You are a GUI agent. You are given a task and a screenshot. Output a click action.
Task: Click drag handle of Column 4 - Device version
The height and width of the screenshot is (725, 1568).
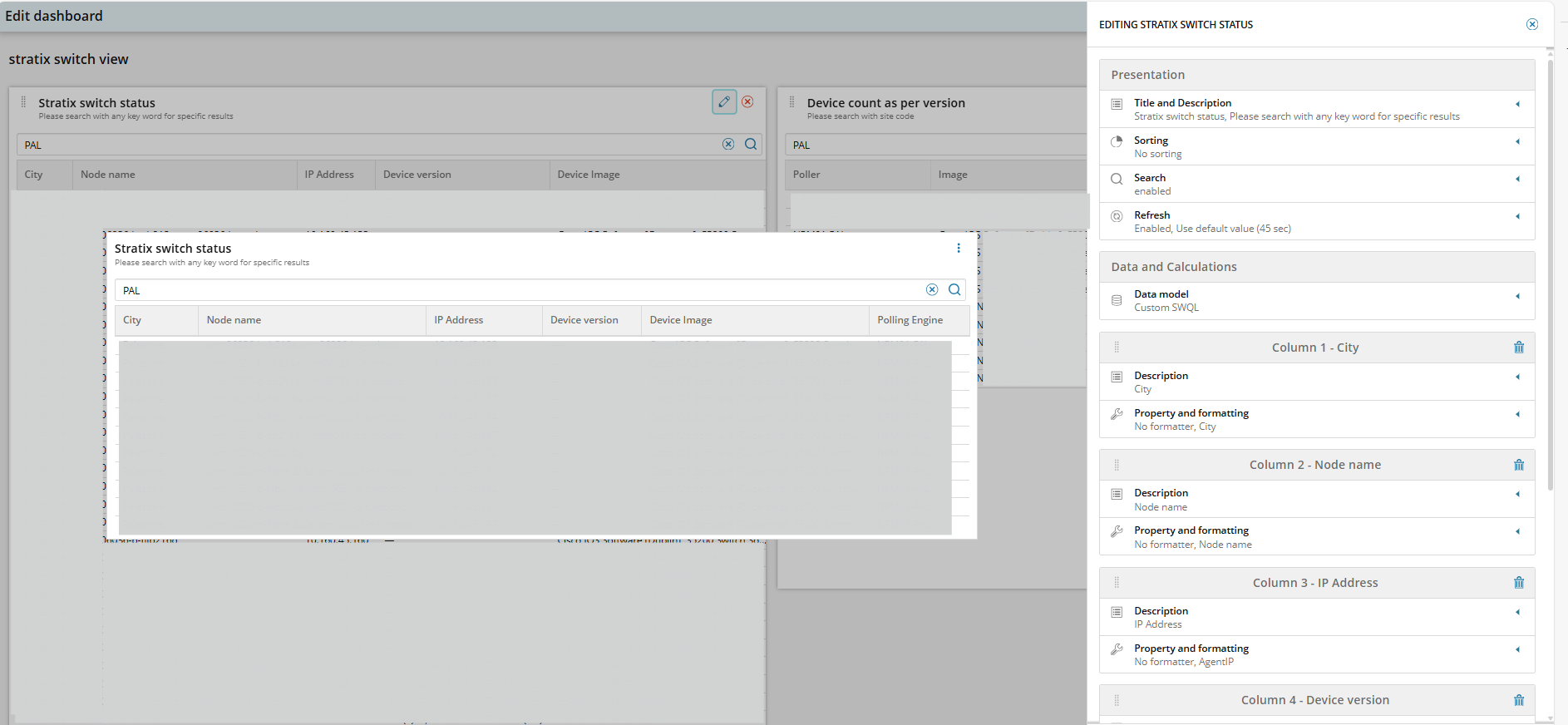1117,700
